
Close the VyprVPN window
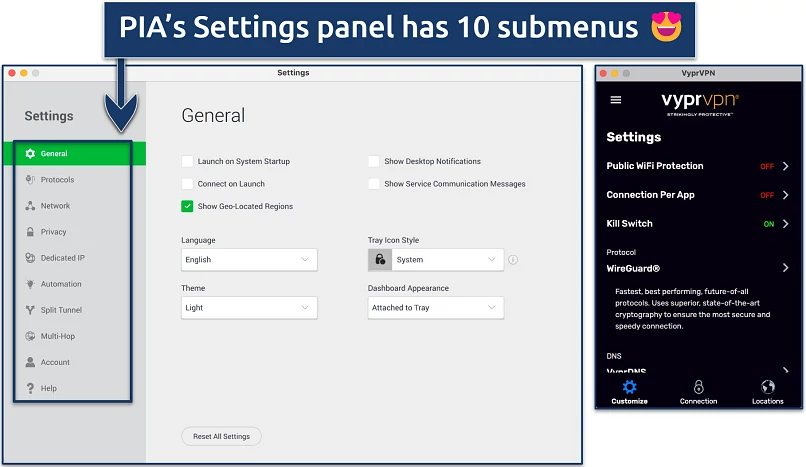(603, 73)
